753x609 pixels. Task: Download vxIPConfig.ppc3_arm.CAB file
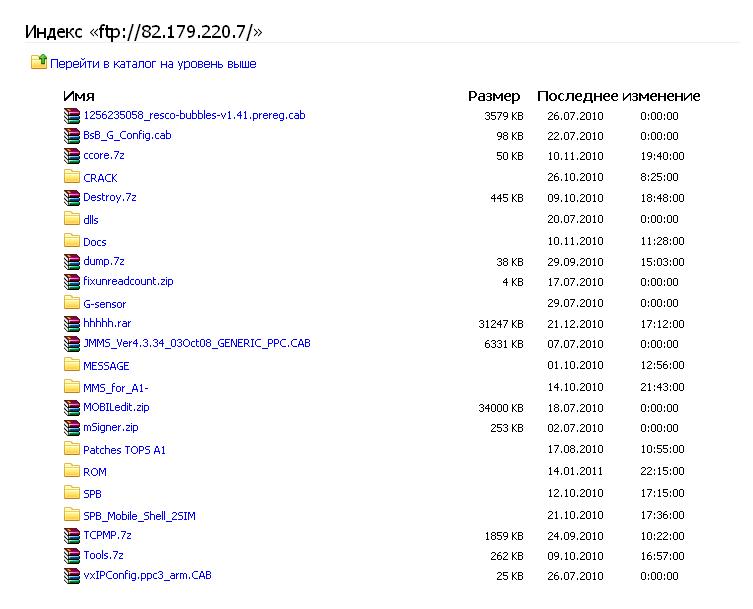click(147, 575)
